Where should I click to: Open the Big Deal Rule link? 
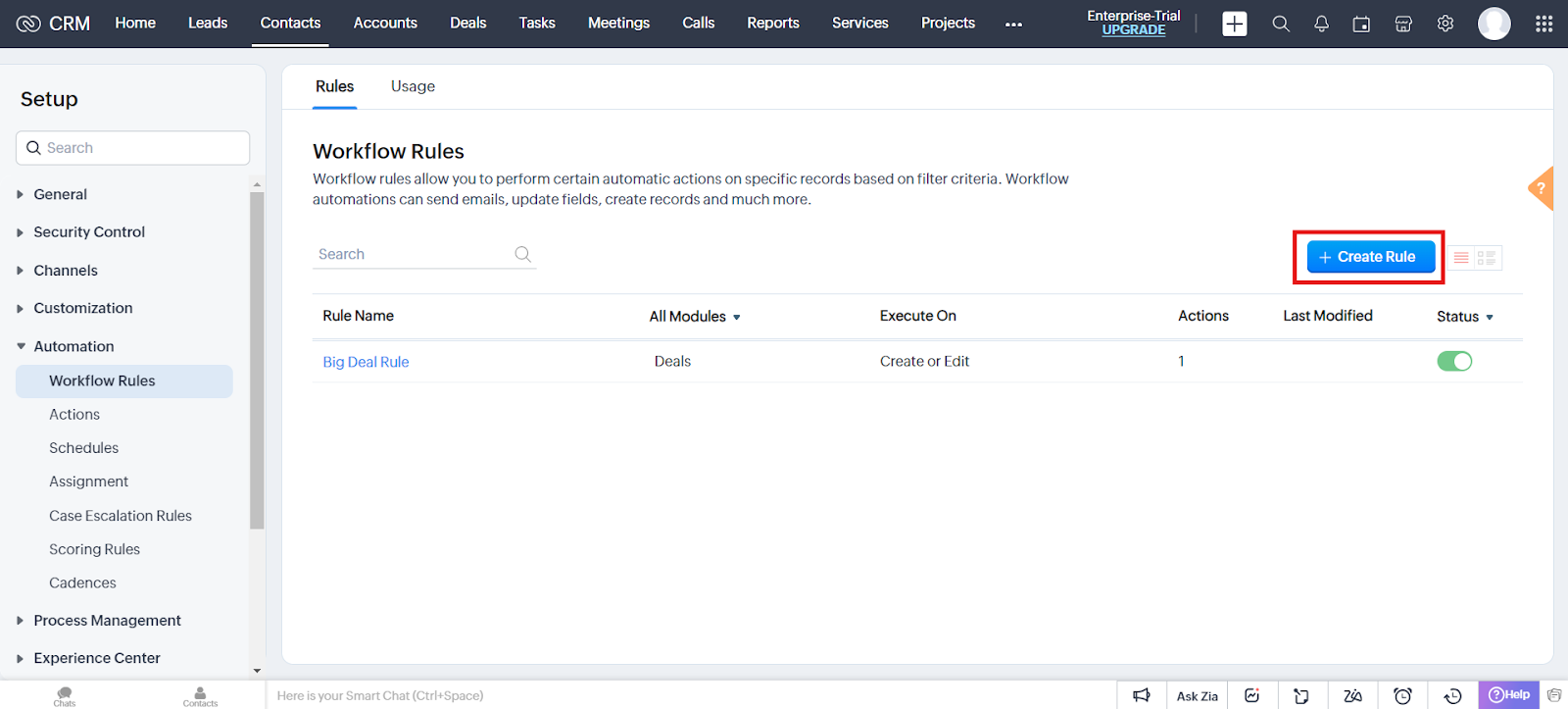click(366, 362)
